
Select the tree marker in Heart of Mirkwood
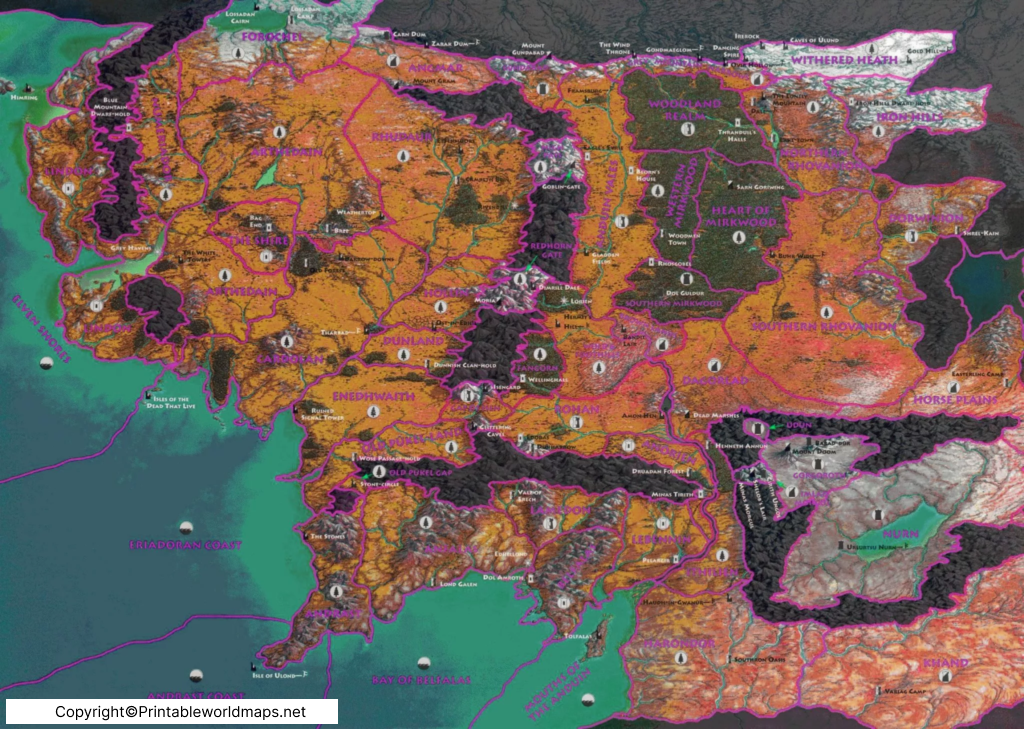click(738, 237)
